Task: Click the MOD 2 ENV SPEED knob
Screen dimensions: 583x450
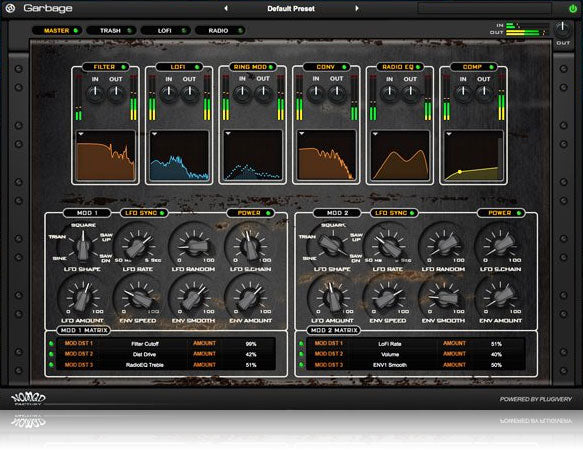Action: tap(388, 298)
